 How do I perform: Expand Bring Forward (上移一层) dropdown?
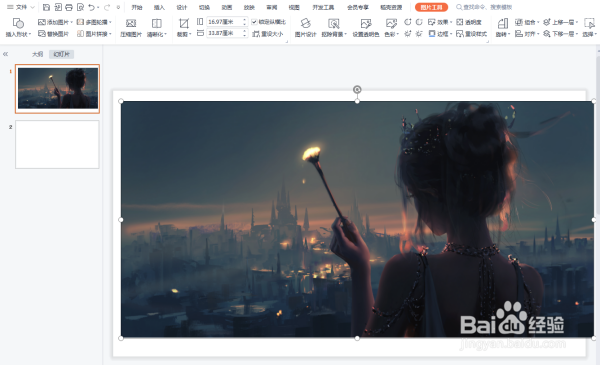[x=577, y=22]
